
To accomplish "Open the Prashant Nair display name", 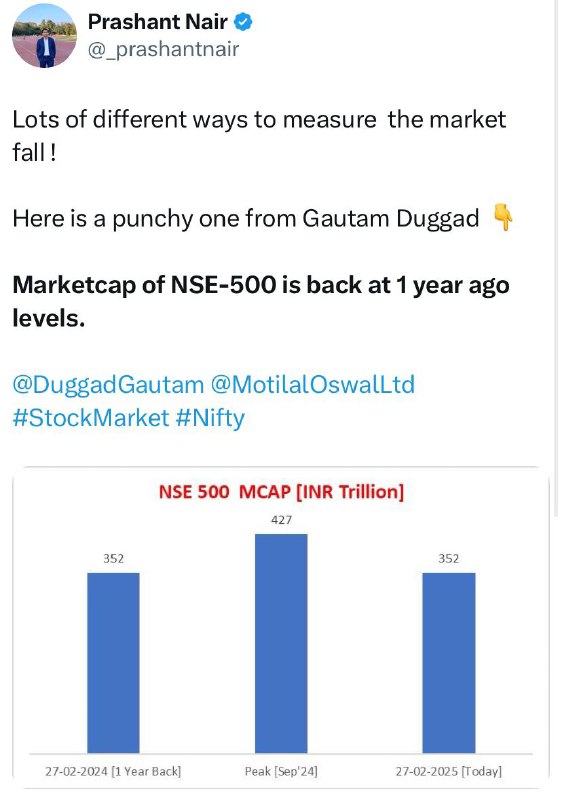I will pyautogui.click(x=158, y=22).
